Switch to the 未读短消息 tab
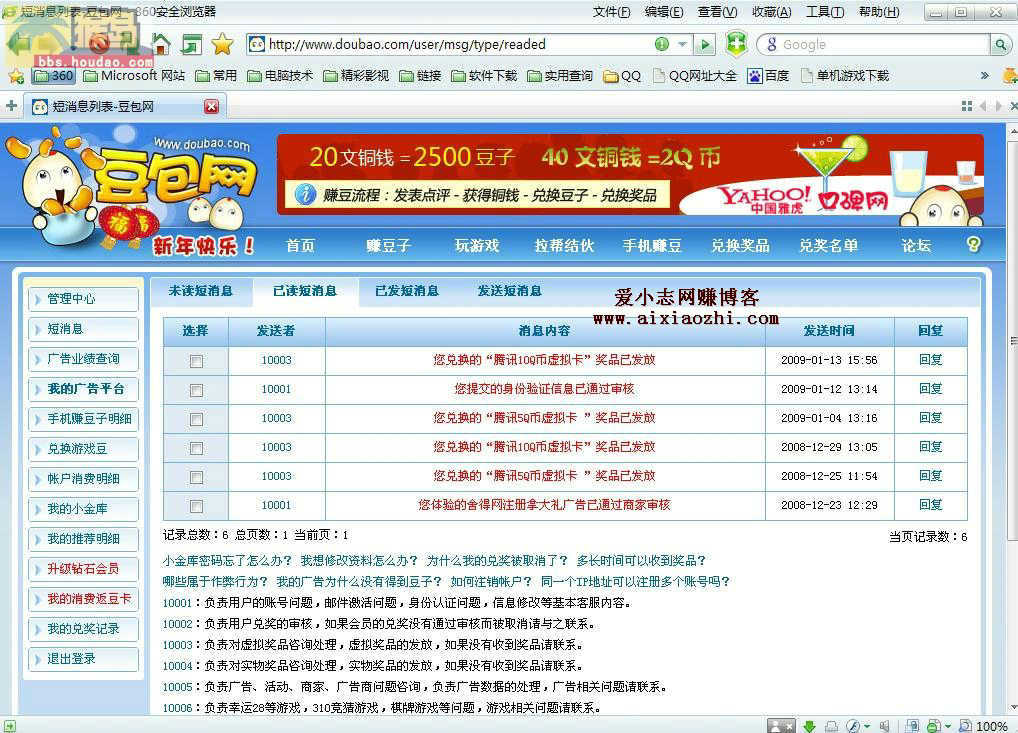The height and width of the screenshot is (733, 1018). [201, 291]
